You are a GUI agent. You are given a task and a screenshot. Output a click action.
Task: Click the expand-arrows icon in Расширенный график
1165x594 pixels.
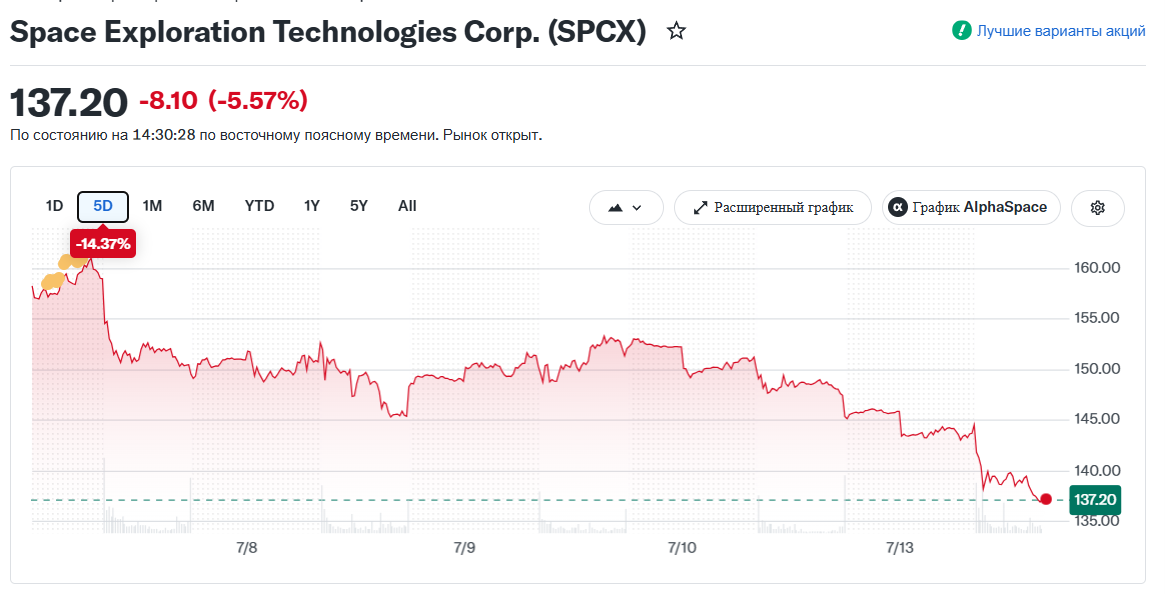click(700, 208)
